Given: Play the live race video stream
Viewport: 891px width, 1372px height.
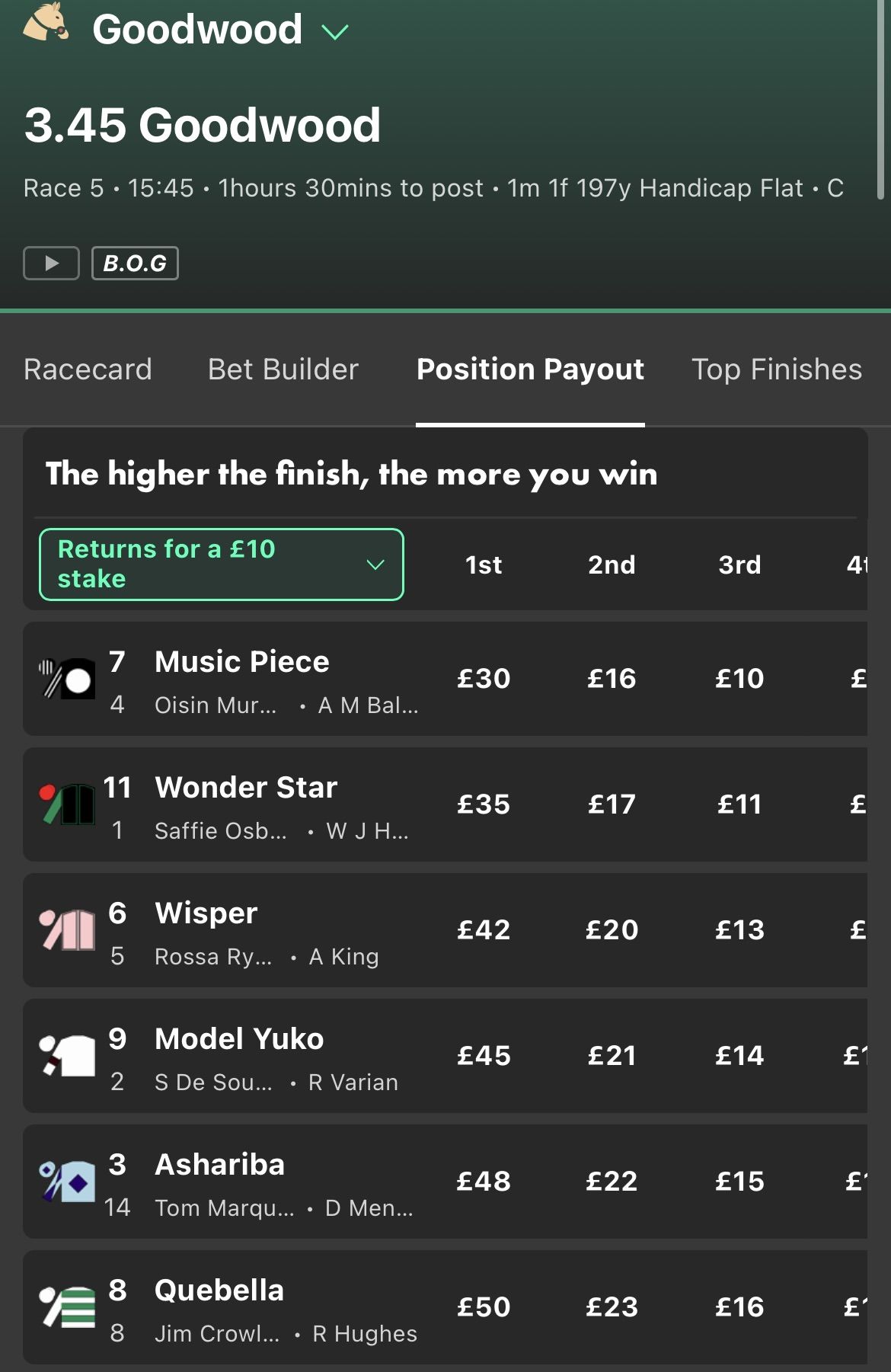Looking at the screenshot, I should (x=51, y=264).
